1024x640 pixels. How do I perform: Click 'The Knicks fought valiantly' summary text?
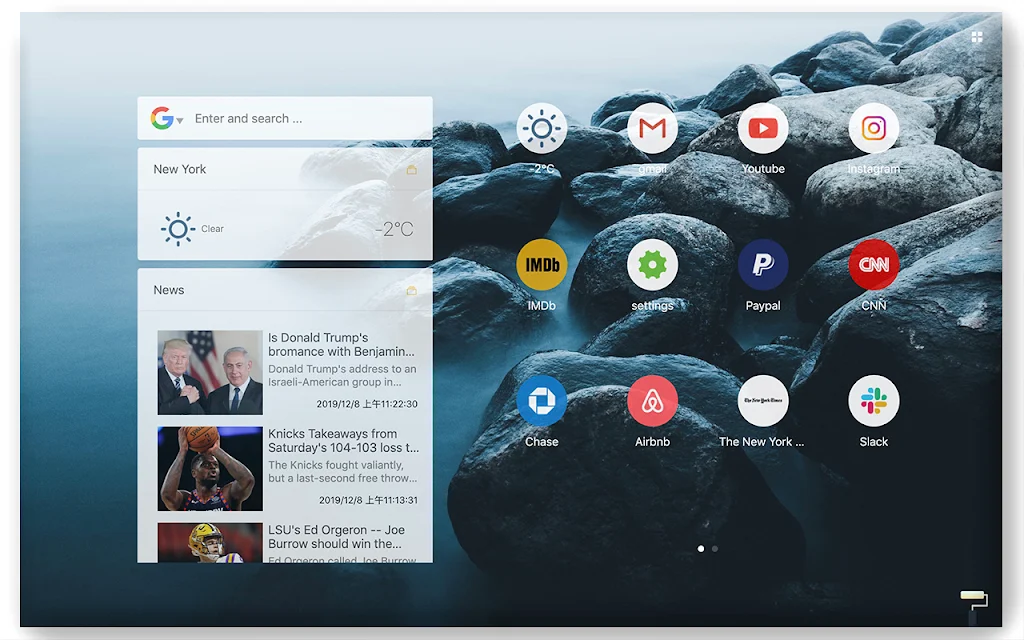pos(342,472)
